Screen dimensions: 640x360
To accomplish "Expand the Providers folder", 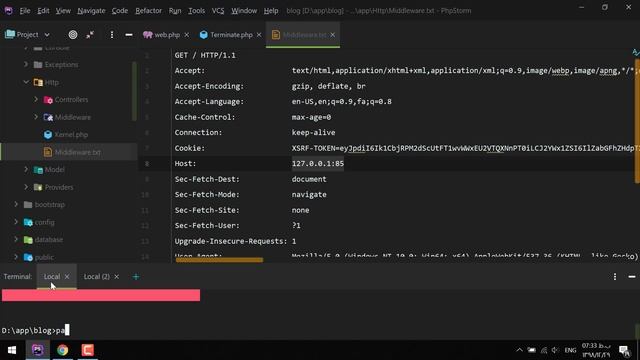I will pos(26,187).
